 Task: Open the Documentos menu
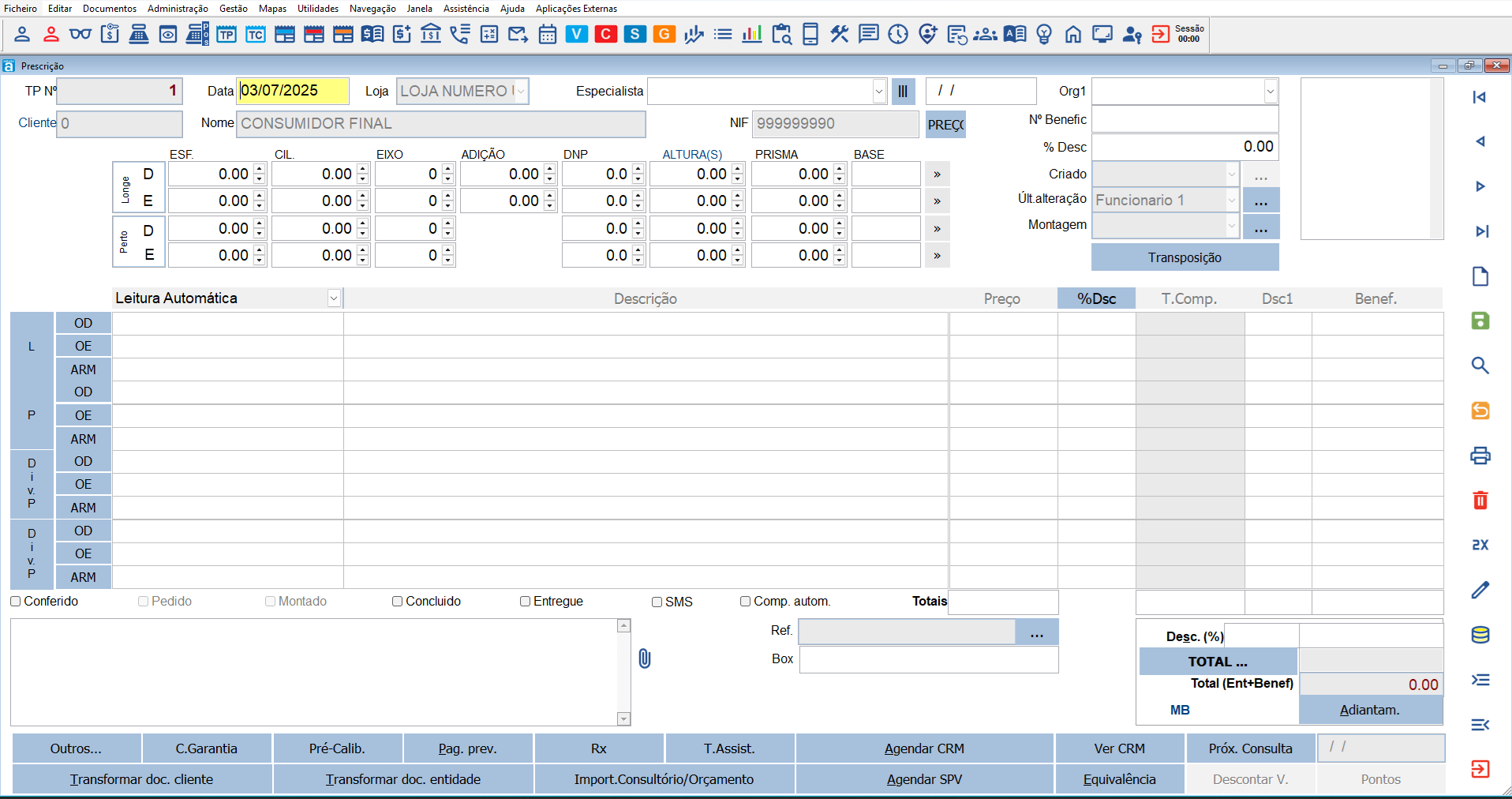pyautogui.click(x=110, y=9)
